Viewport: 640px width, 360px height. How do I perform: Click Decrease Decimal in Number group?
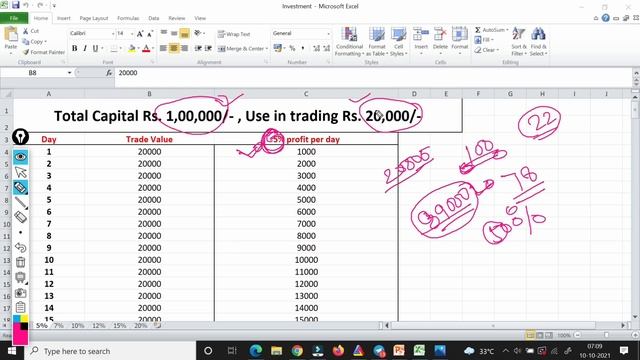(327, 48)
